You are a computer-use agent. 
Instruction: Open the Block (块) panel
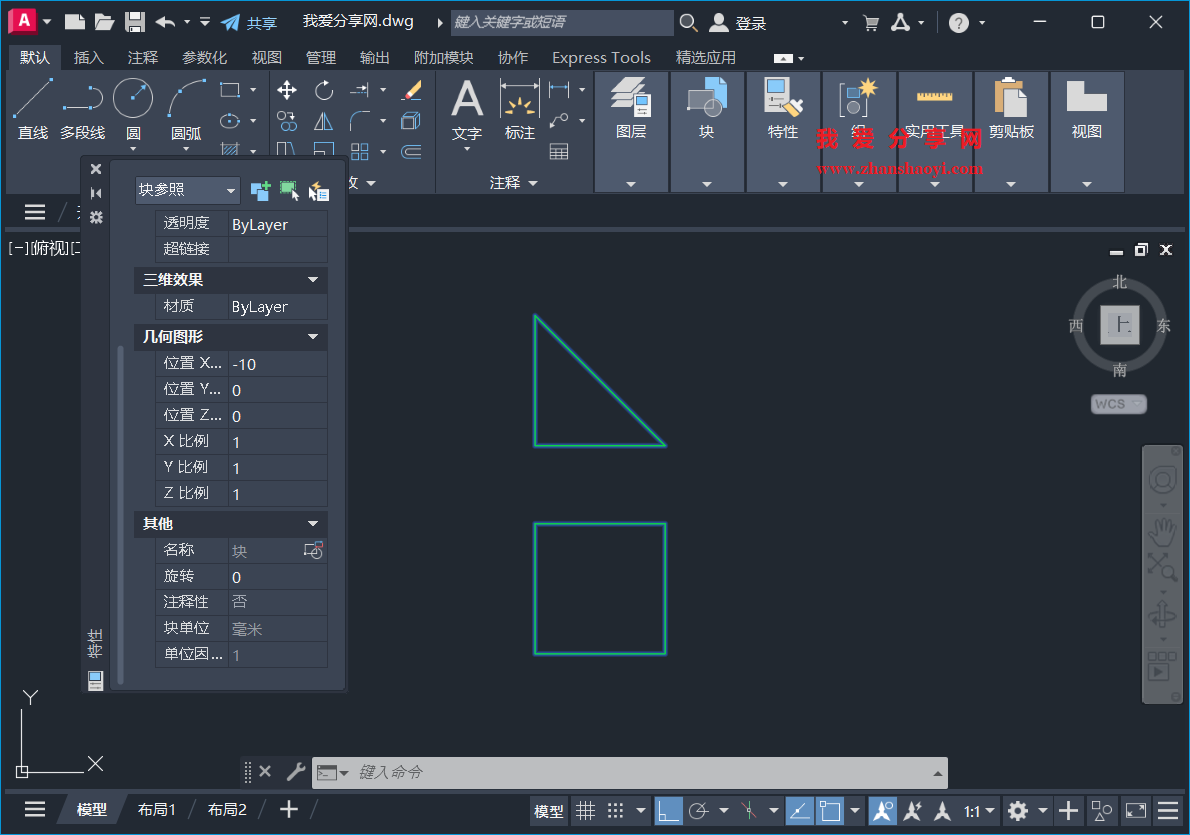point(707,110)
